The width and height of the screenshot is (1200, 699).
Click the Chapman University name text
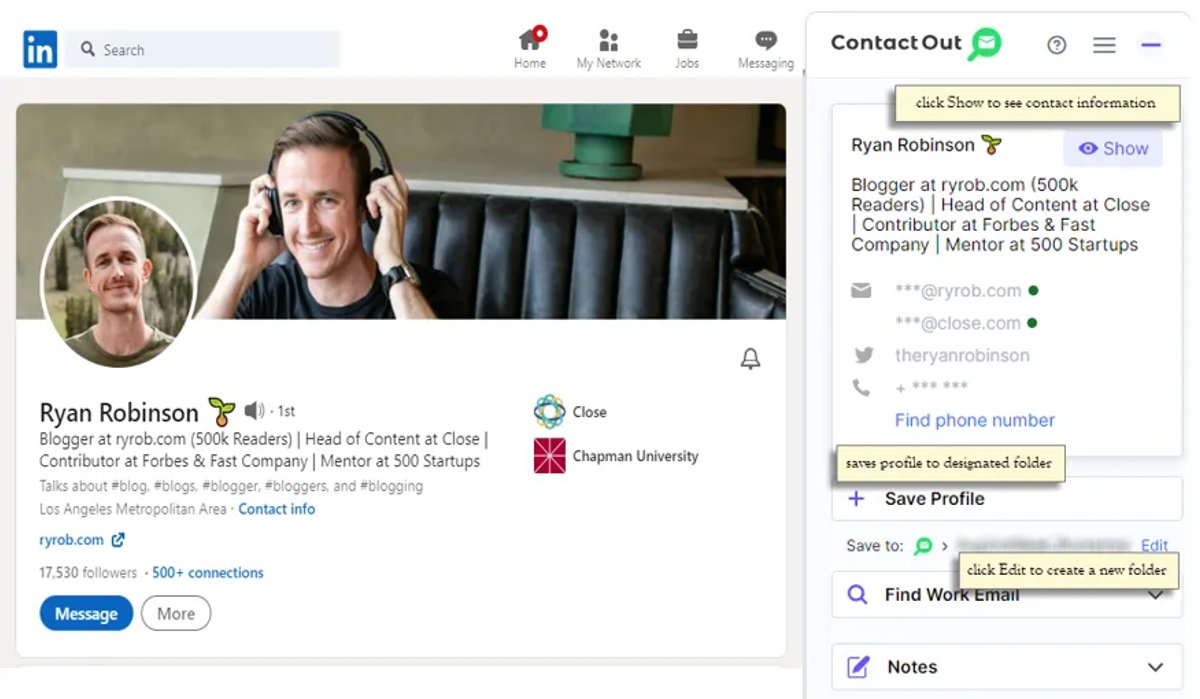tap(636, 456)
